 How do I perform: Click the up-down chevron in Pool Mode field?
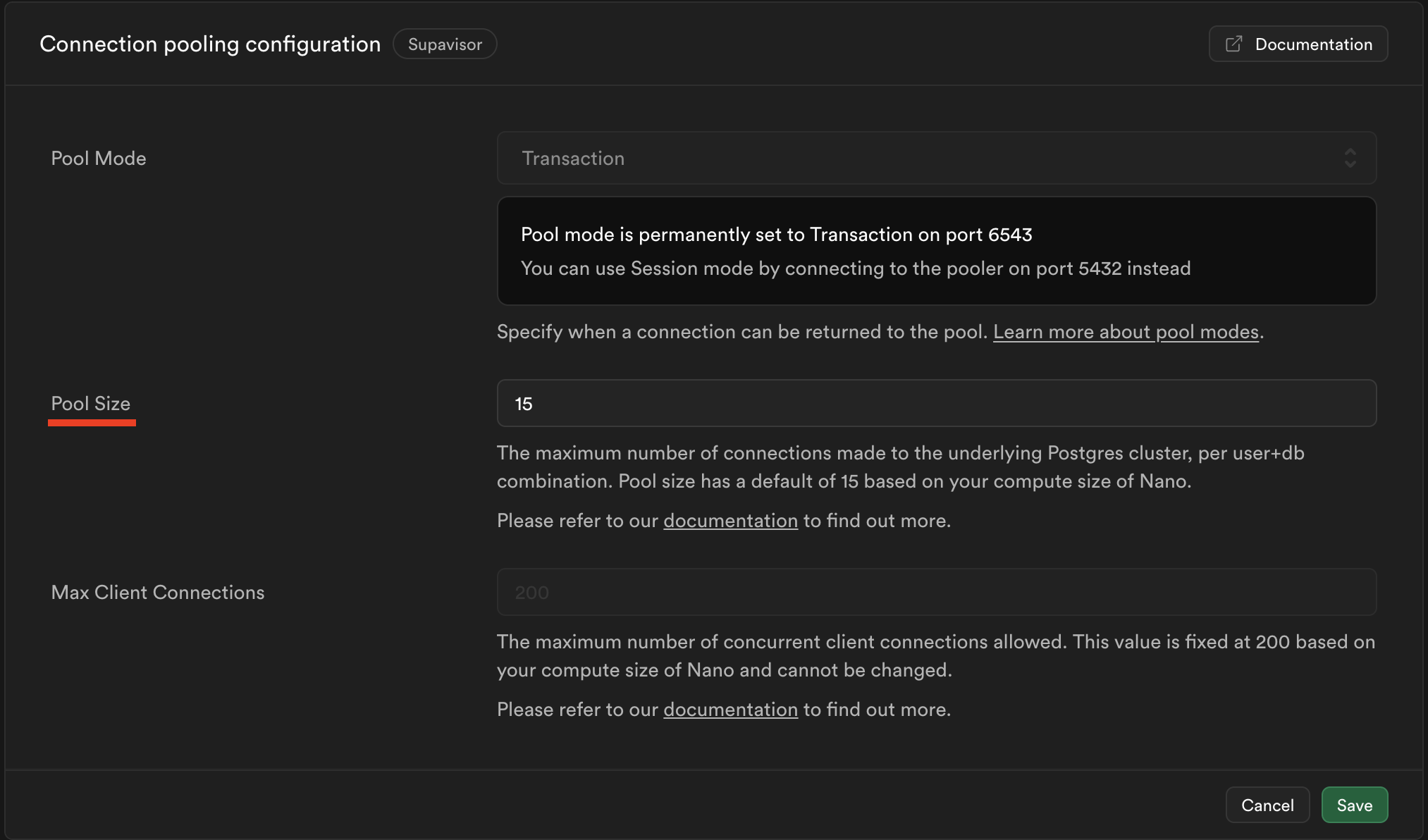pyautogui.click(x=1350, y=158)
